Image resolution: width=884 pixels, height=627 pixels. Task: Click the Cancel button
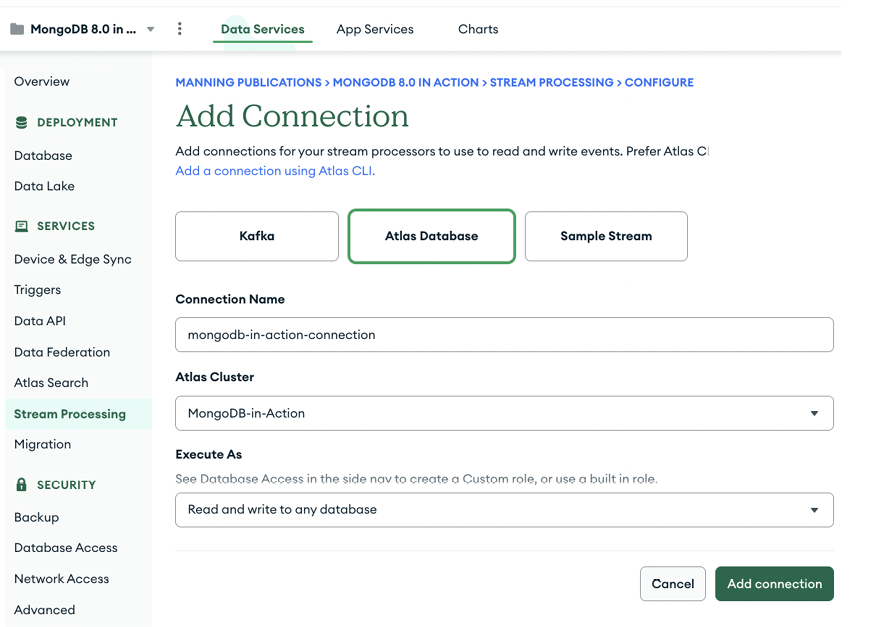[x=673, y=584]
